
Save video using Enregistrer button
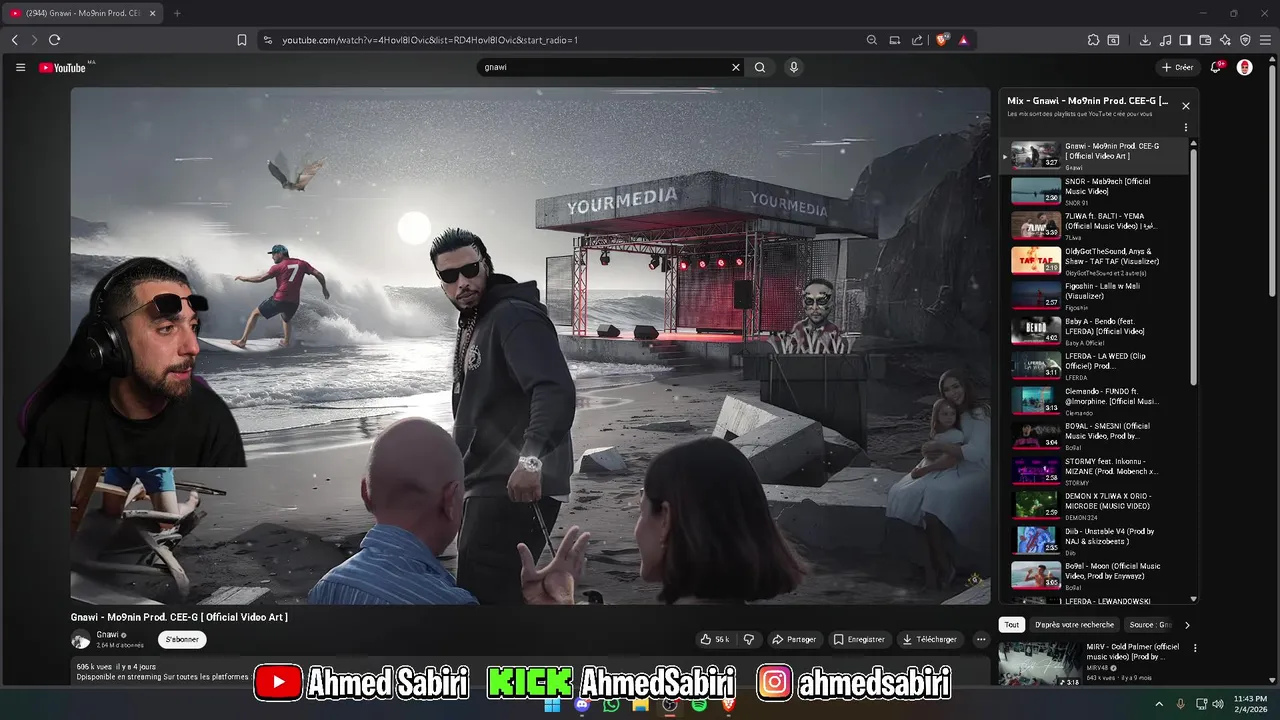click(859, 639)
